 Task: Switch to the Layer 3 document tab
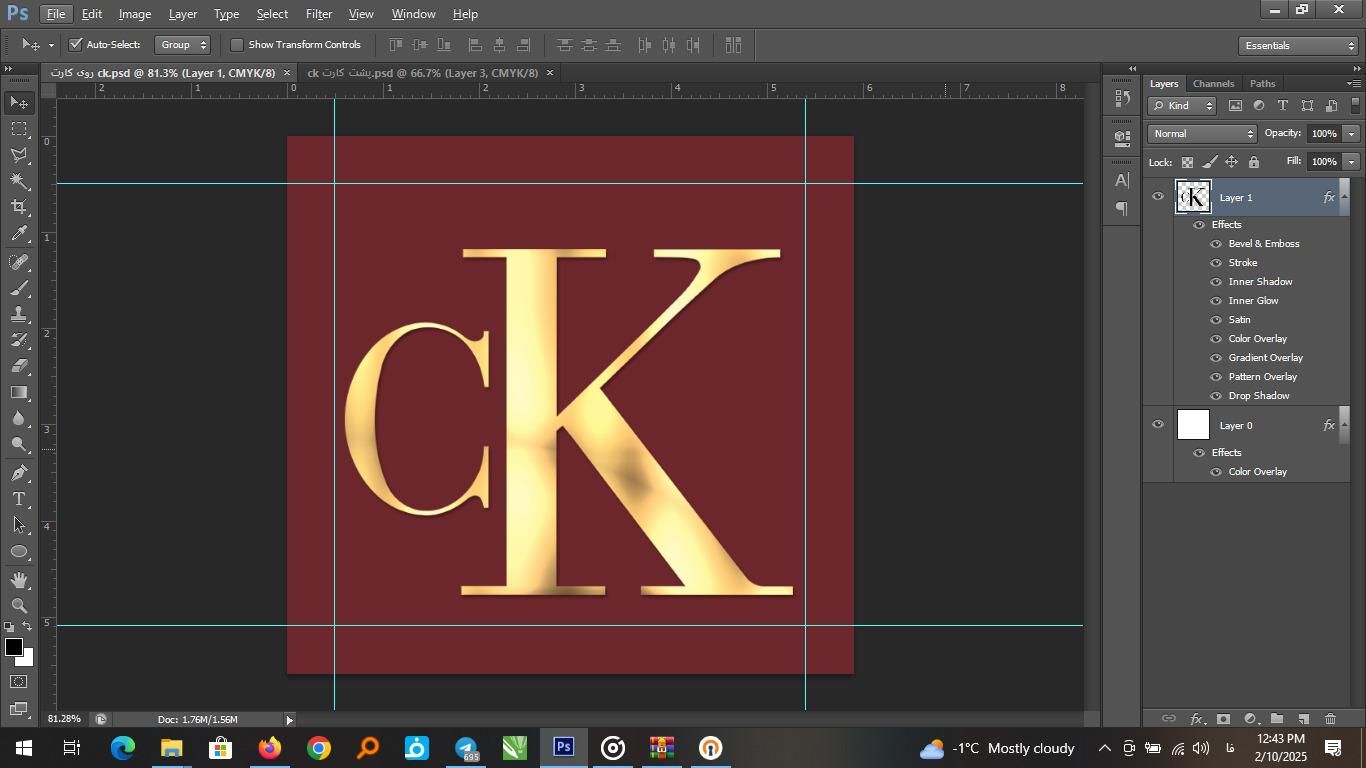point(423,73)
